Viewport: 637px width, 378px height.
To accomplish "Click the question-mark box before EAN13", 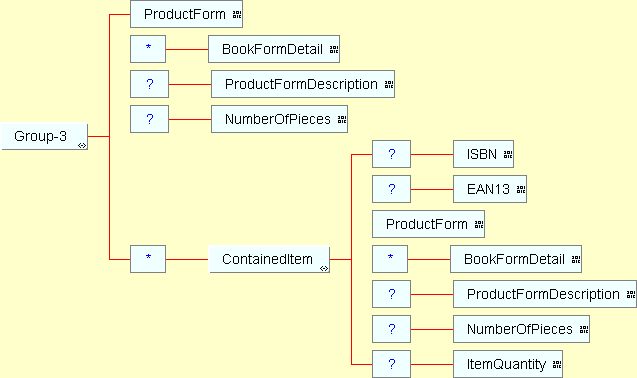I will (x=392, y=189).
